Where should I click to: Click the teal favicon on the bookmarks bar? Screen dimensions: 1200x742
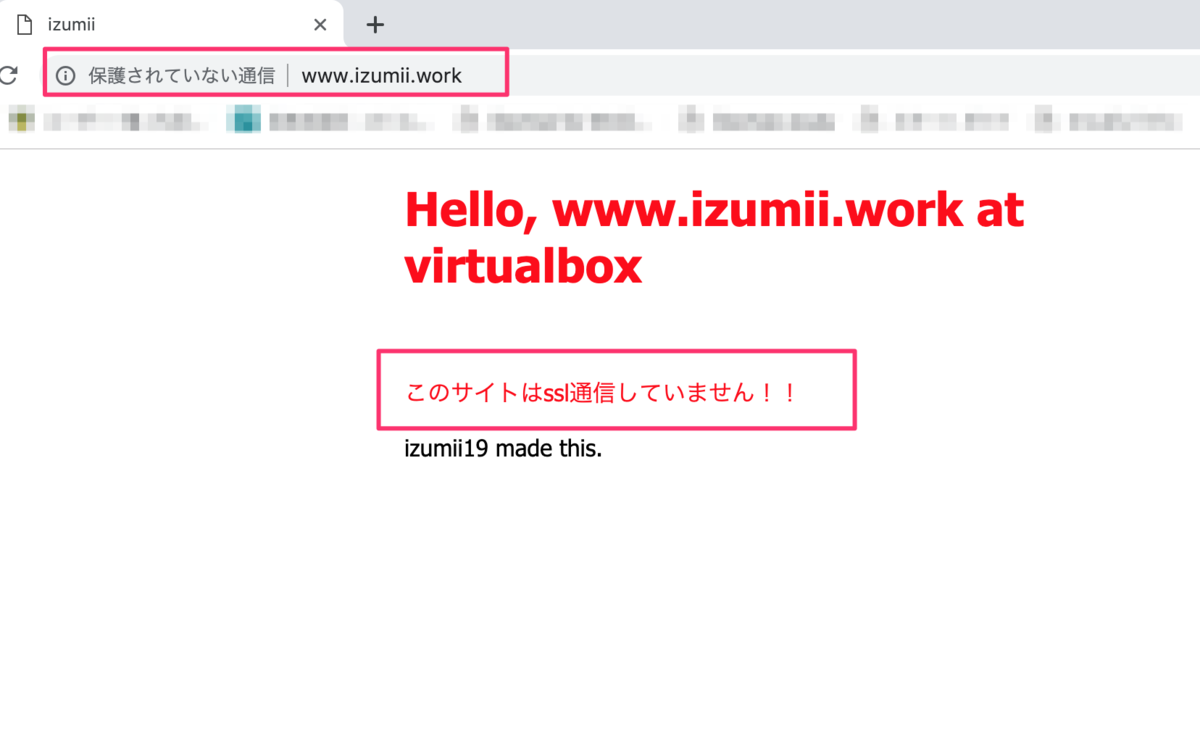point(243,119)
